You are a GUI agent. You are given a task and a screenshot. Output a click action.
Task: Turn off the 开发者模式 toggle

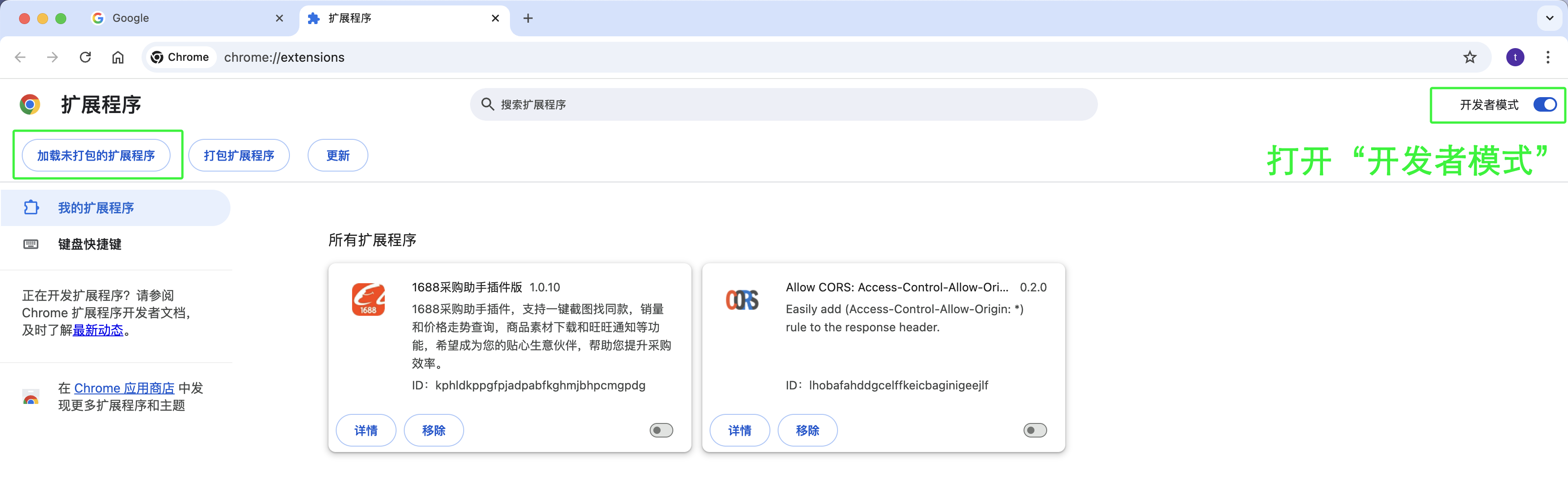[1544, 105]
